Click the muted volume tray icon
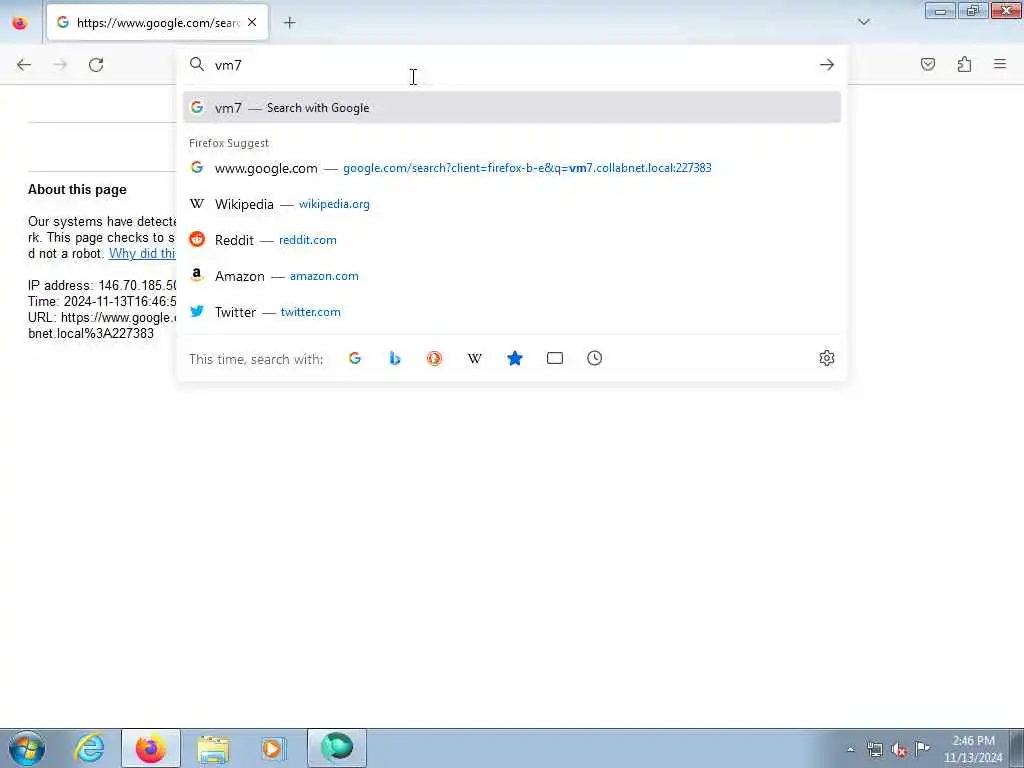Image resolution: width=1024 pixels, height=768 pixels. 899,749
